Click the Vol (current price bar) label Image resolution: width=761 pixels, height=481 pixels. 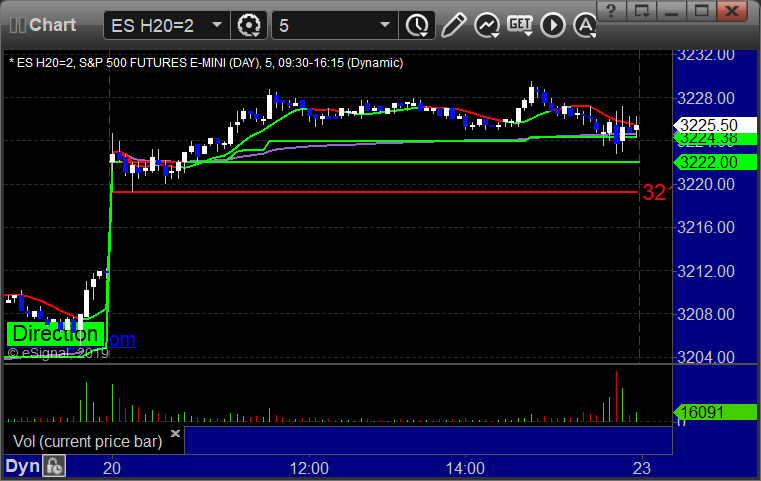(87, 442)
